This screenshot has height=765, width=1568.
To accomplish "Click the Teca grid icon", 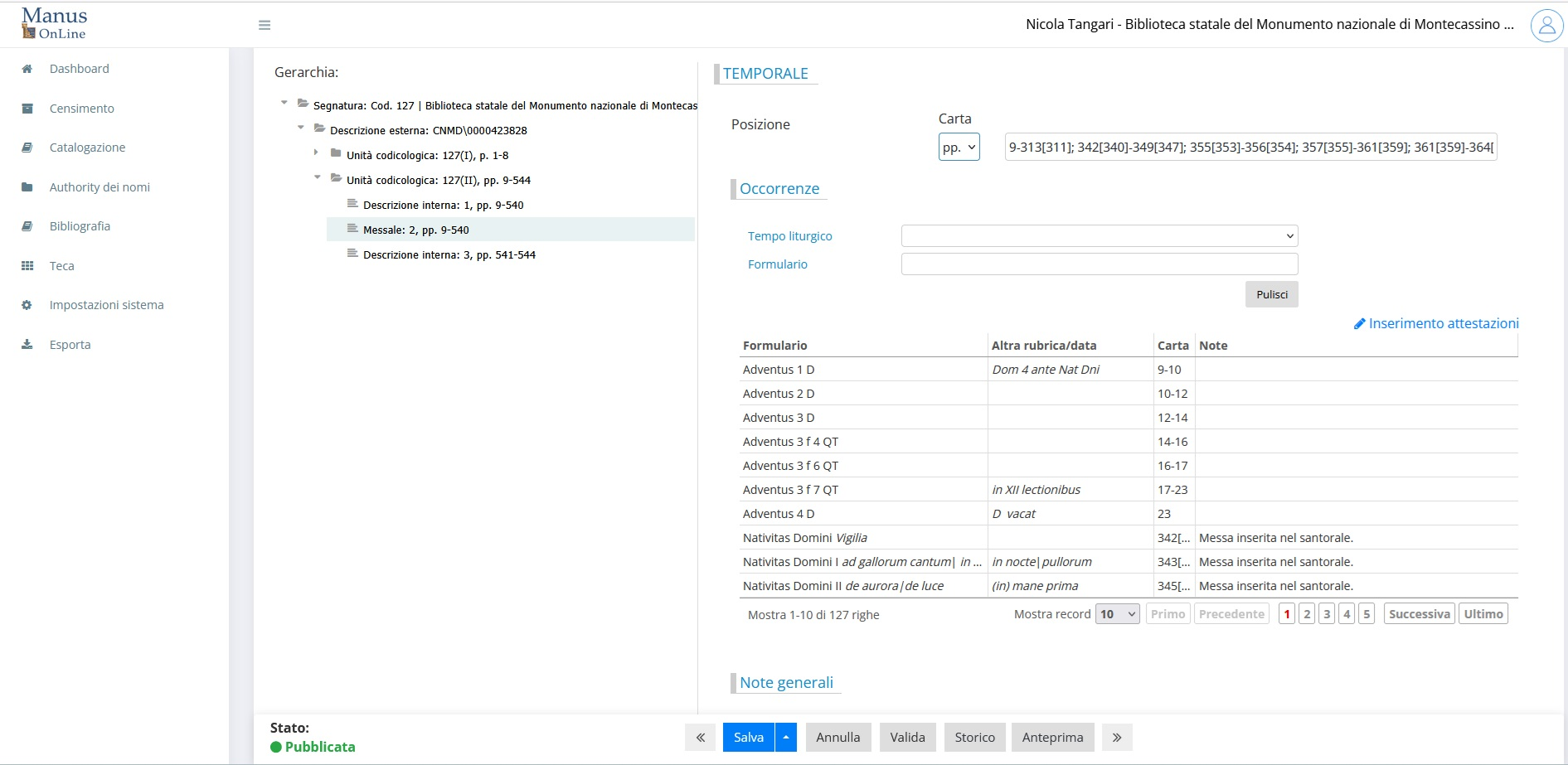I will point(27,266).
